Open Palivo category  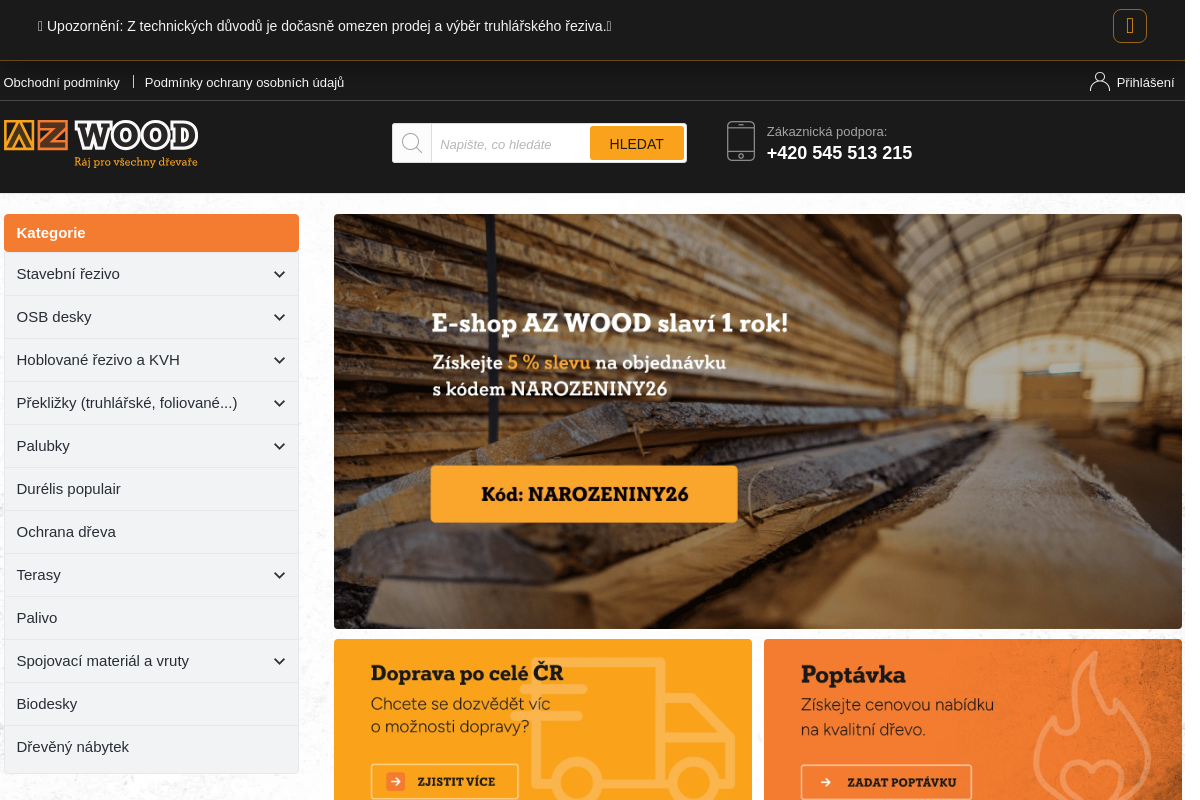[151, 618]
